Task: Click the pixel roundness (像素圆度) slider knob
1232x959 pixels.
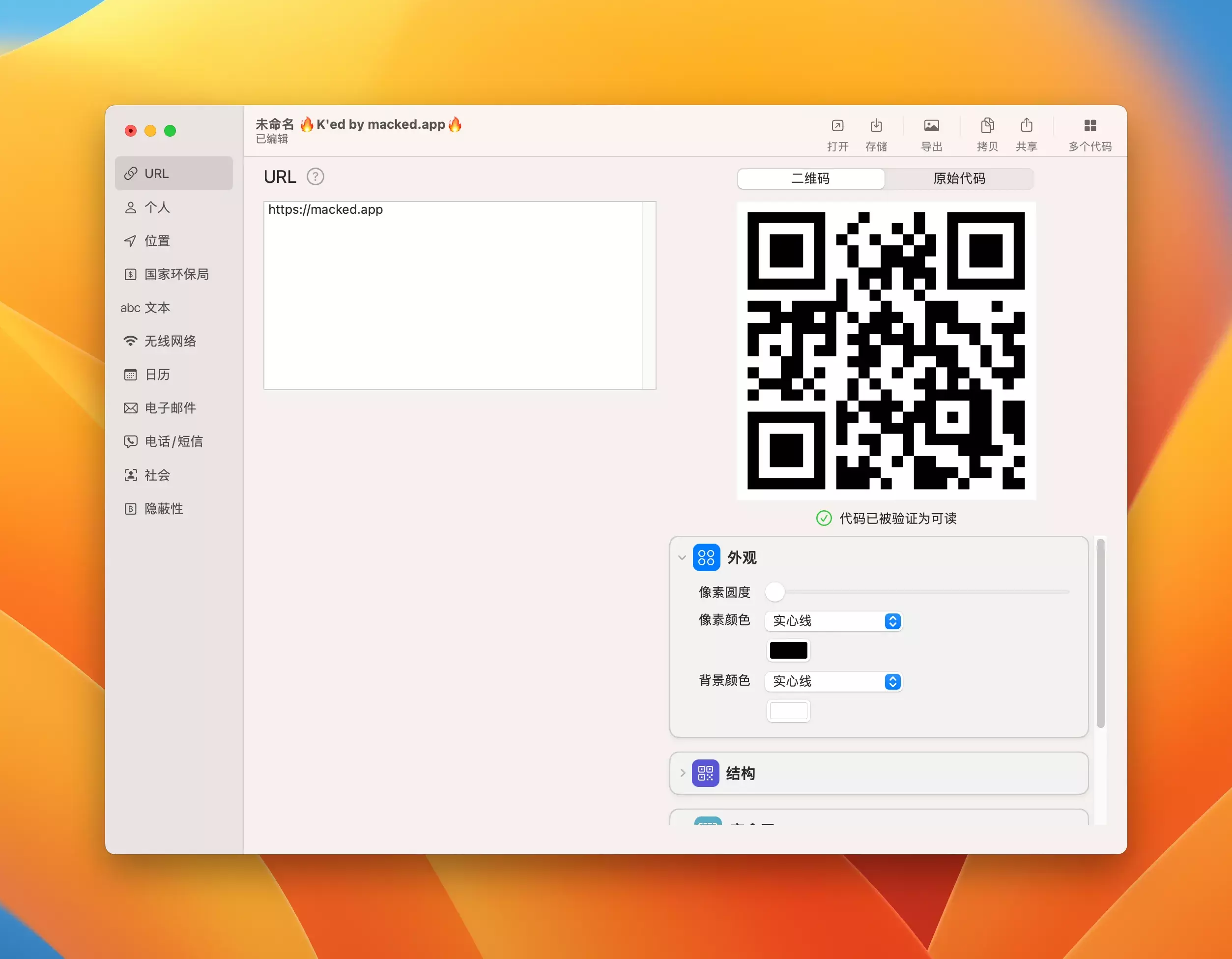Action: click(775, 592)
